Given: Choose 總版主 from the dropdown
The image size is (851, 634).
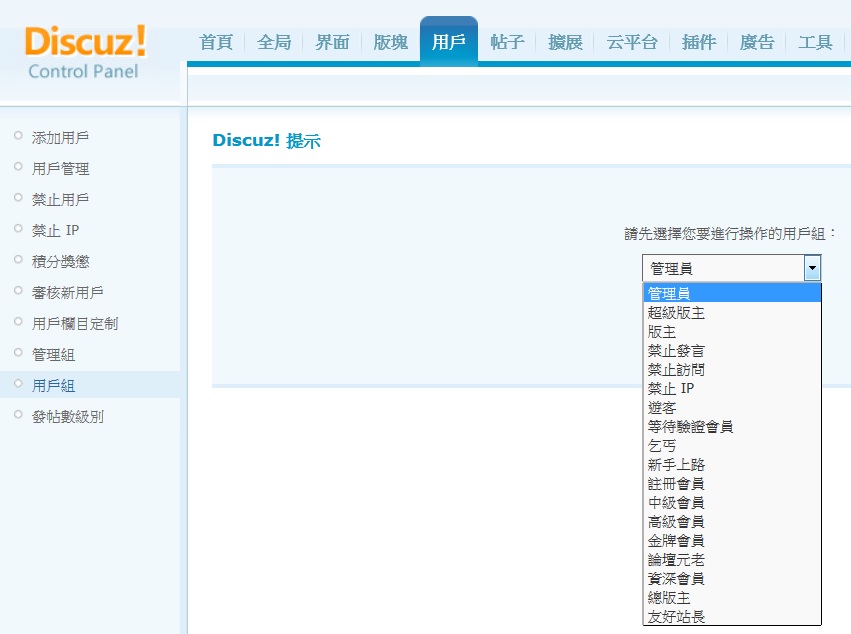Looking at the screenshot, I should 732,598.
